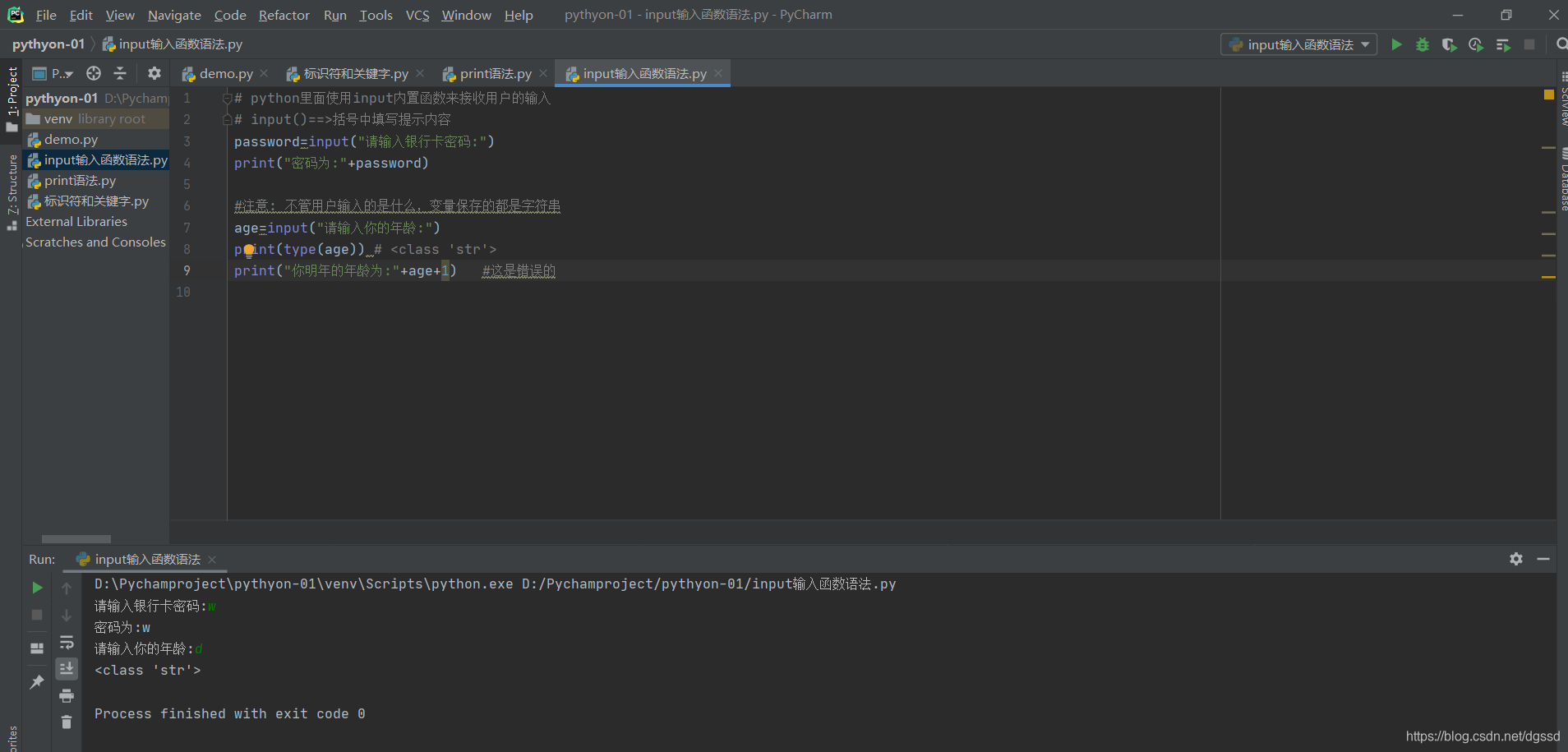Open the View menu
This screenshot has height=752, width=1568.
[120, 15]
